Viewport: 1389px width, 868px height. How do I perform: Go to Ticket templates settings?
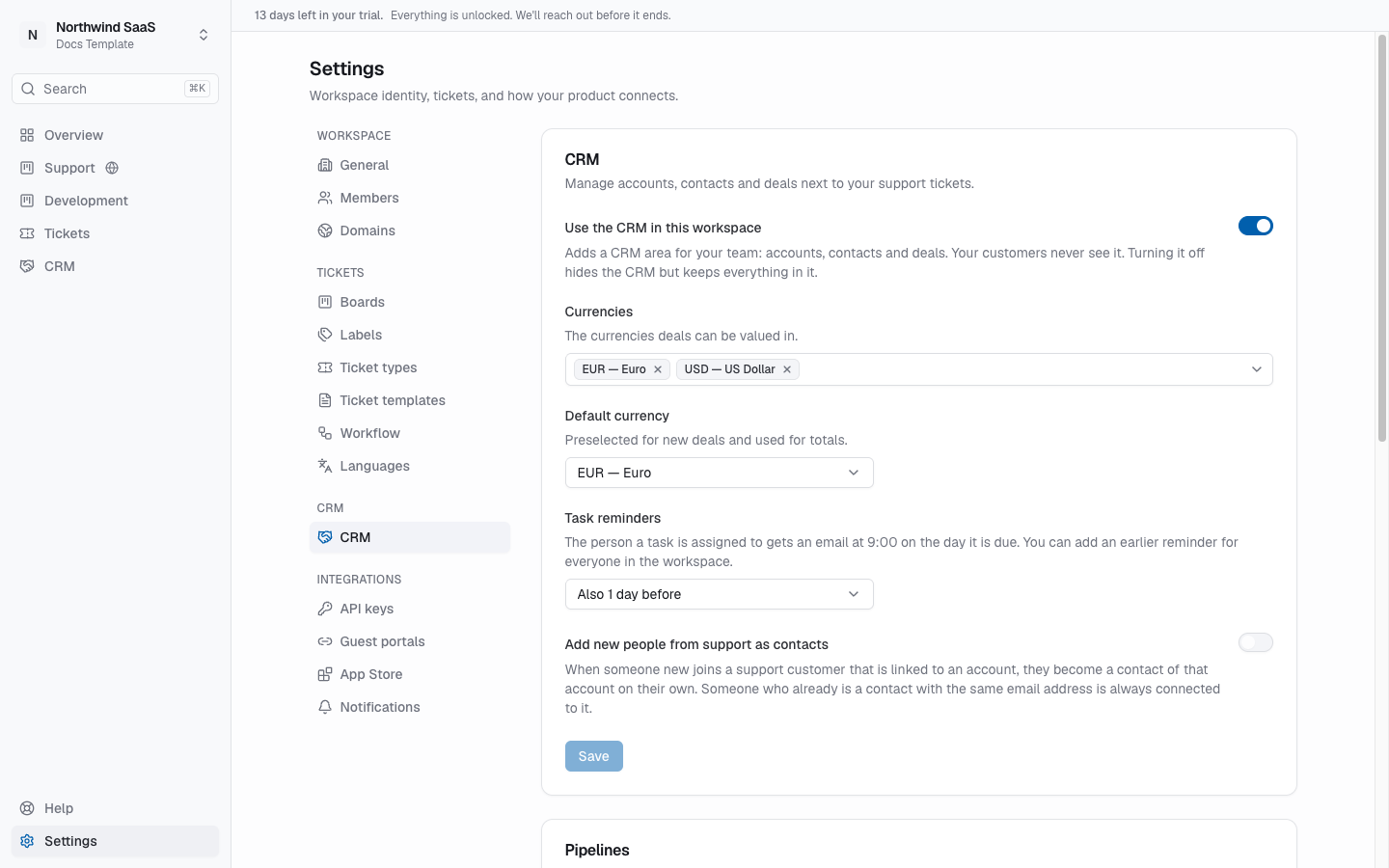(410, 400)
